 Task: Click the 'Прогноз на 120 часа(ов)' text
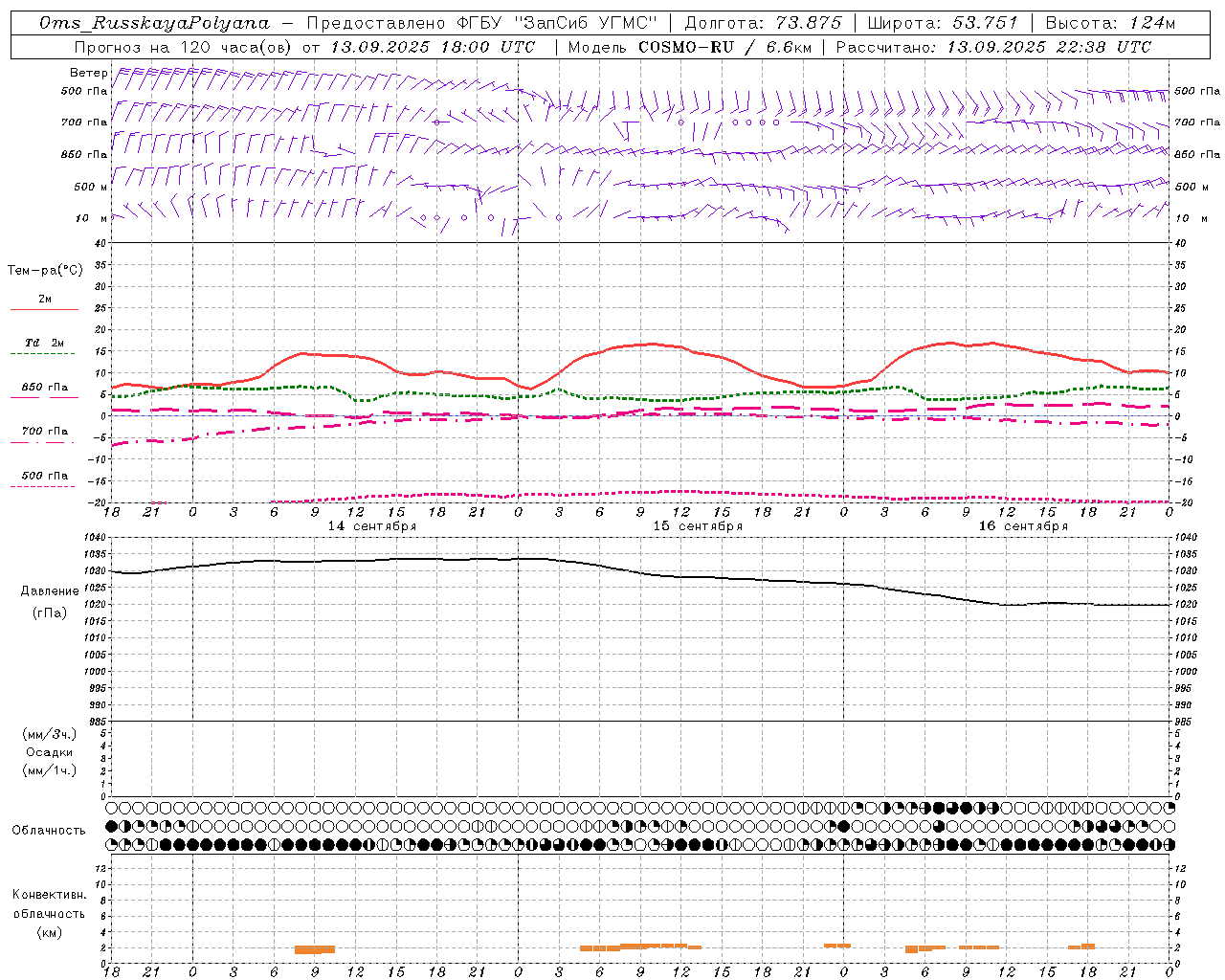(184, 47)
